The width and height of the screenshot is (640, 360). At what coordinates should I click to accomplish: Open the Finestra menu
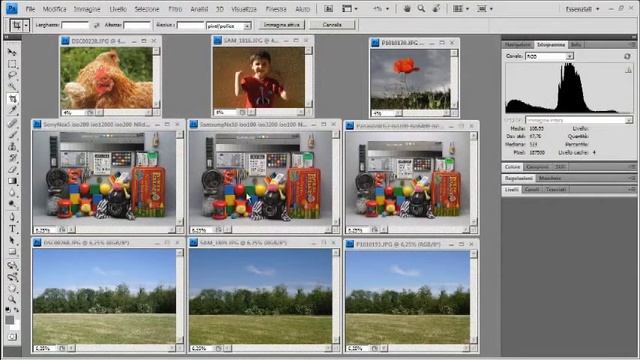pyautogui.click(x=276, y=9)
